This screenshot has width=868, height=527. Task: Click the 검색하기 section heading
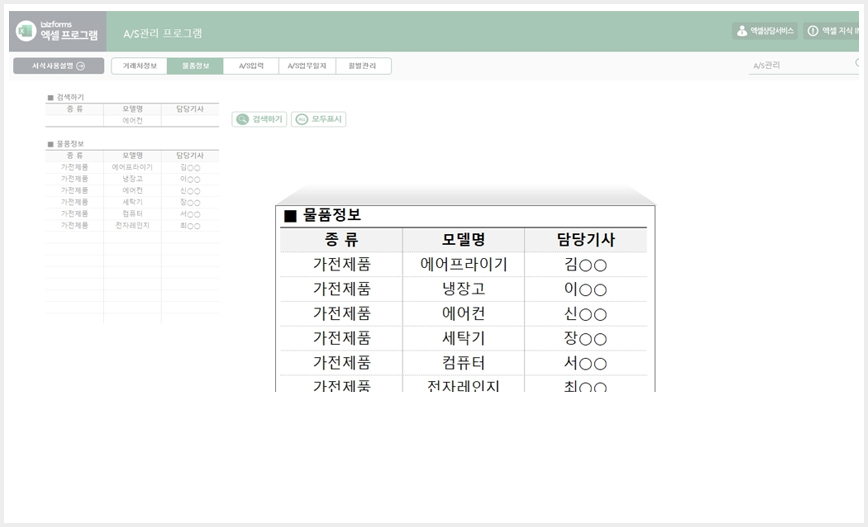click(x=66, y=97)
